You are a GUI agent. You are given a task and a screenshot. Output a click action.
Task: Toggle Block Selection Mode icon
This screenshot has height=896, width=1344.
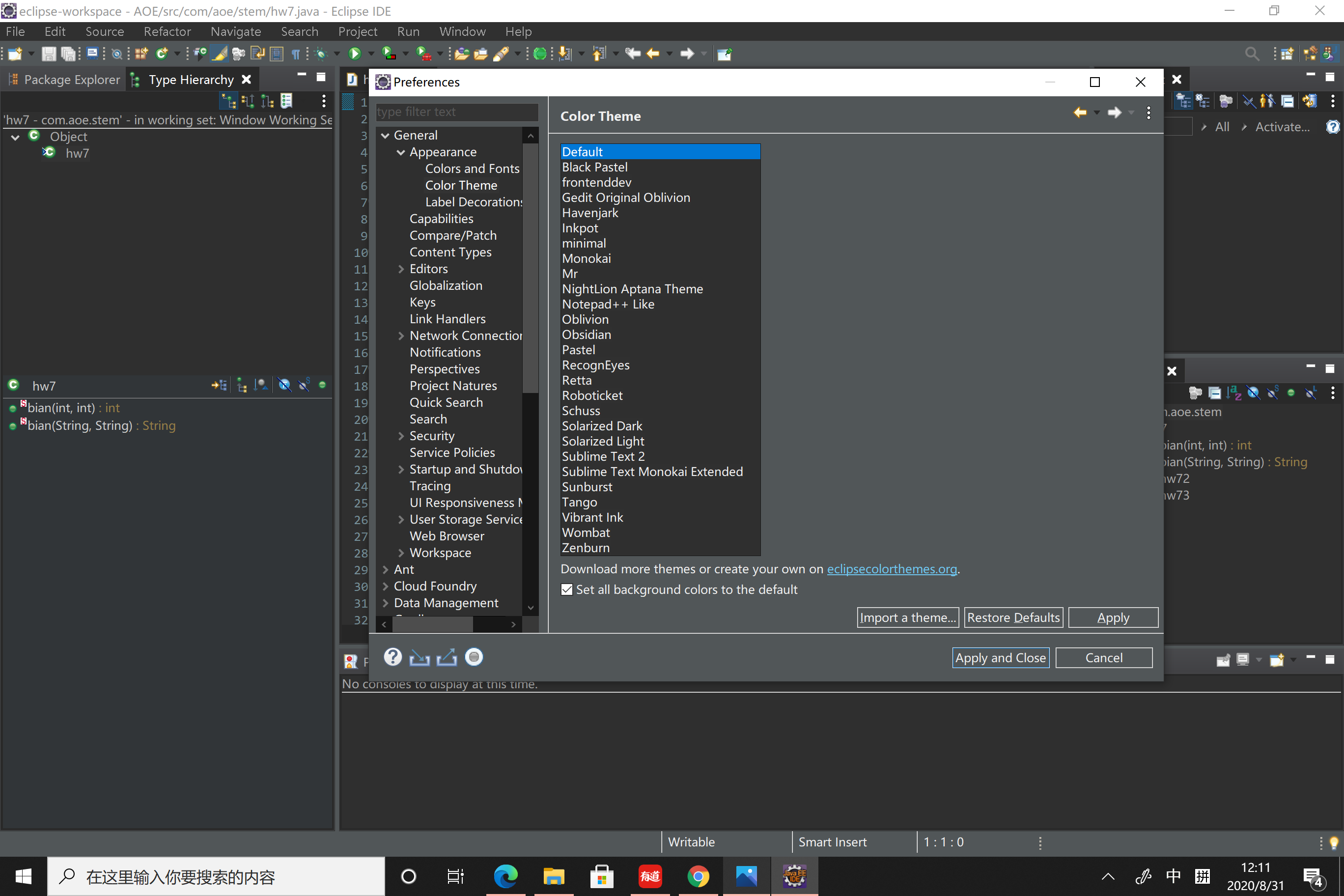277,54
